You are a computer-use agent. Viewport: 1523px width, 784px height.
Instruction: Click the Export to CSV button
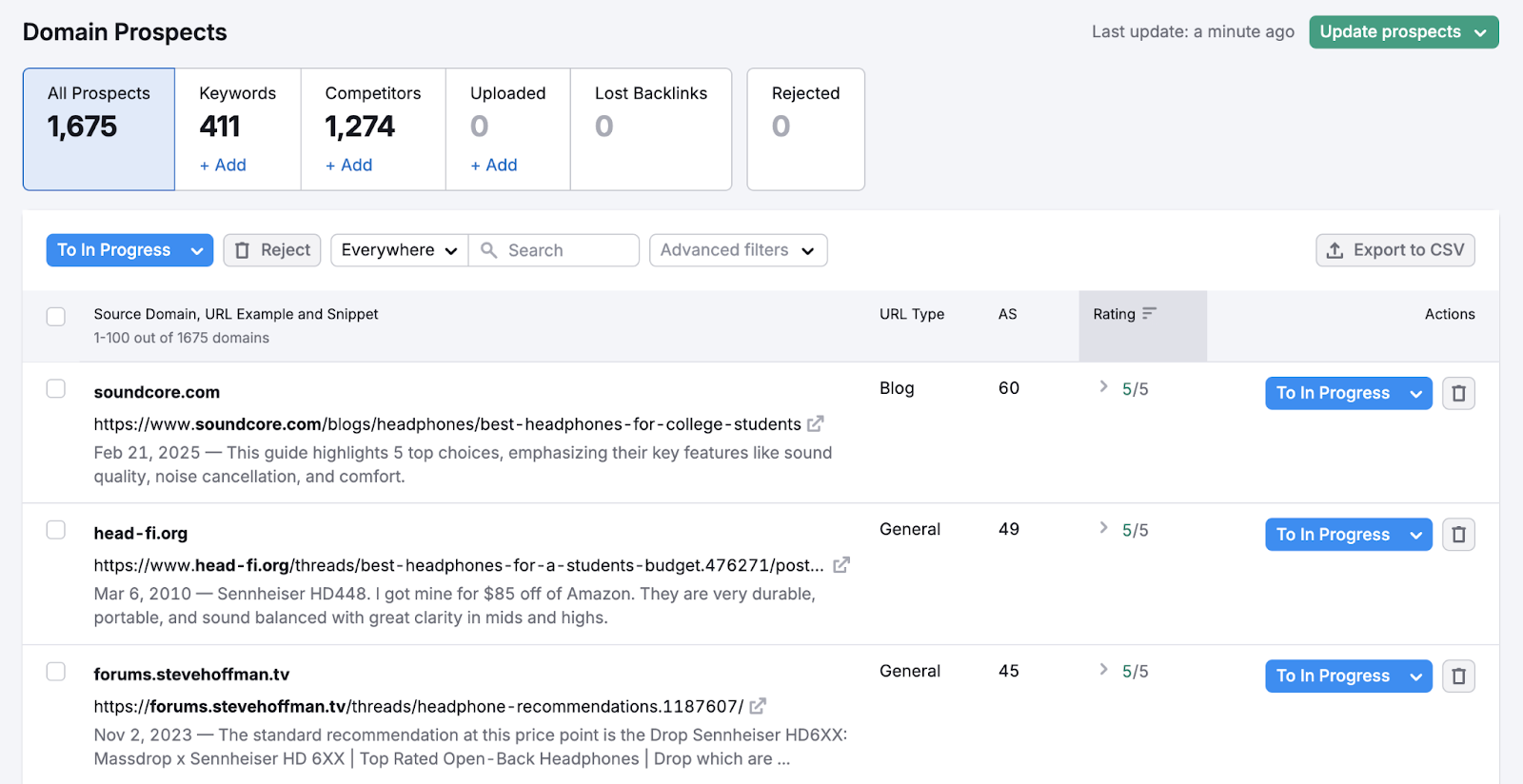coord(1394,250)
